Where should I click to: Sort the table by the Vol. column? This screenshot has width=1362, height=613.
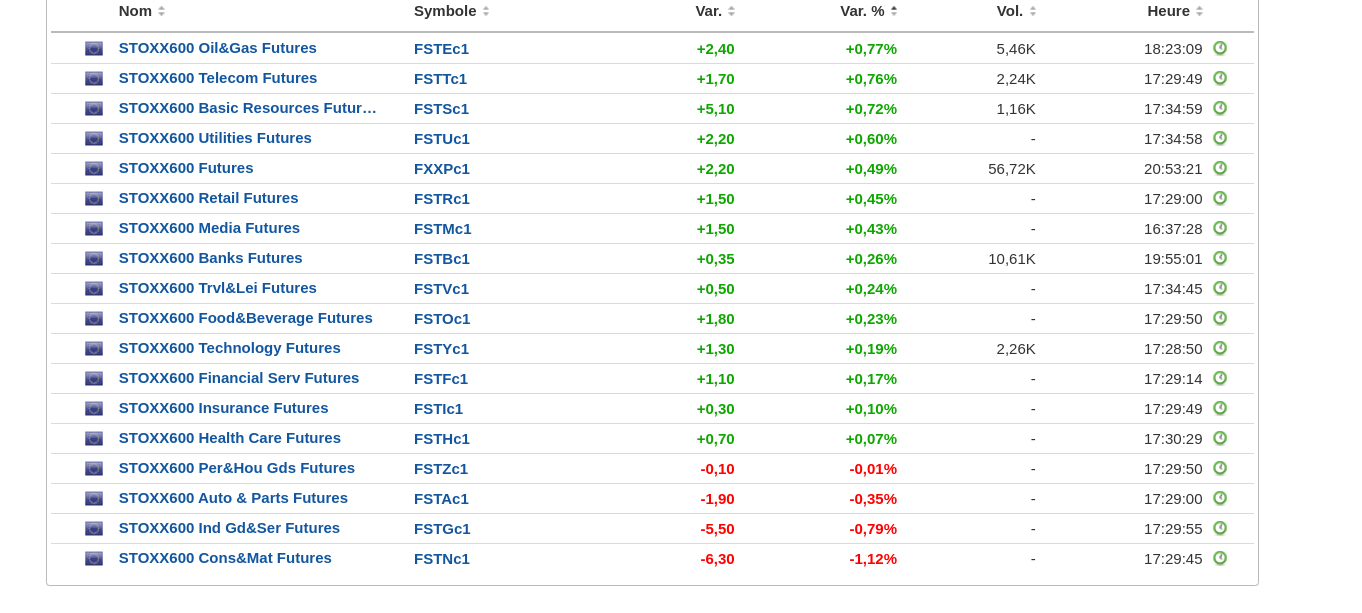[x=1033, y=11]
